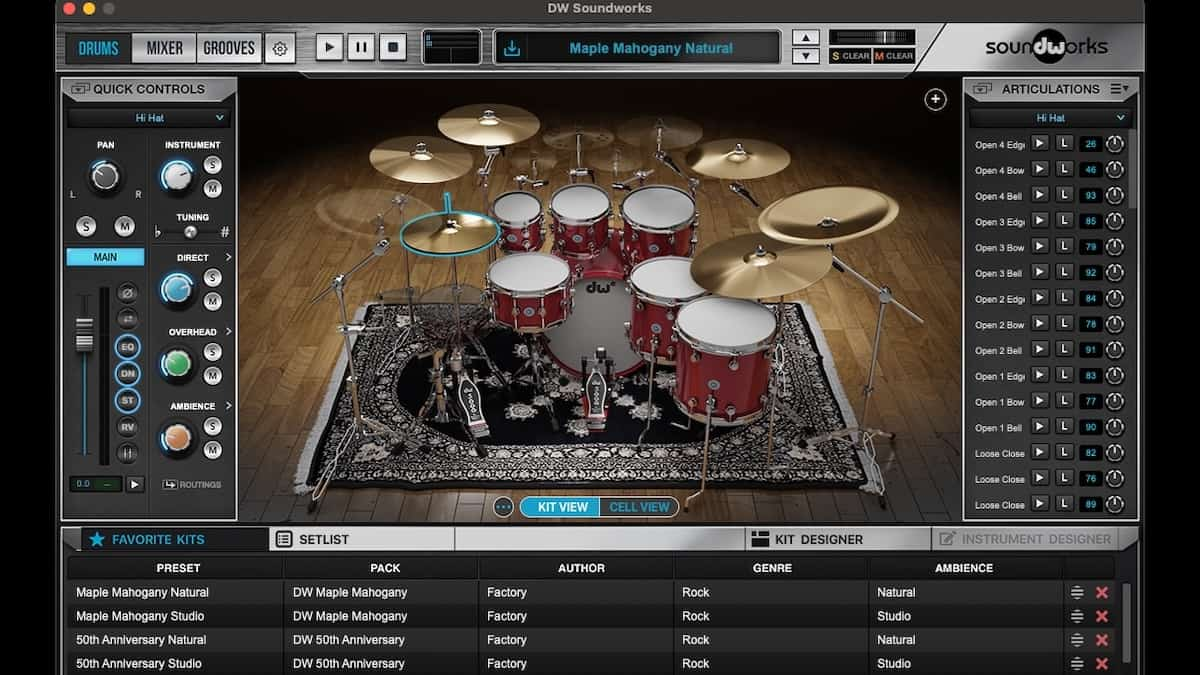Click the Learn (L) button for Open 3 Bow
Screen dimensions: 1200x675
(x=1065, y=247)
